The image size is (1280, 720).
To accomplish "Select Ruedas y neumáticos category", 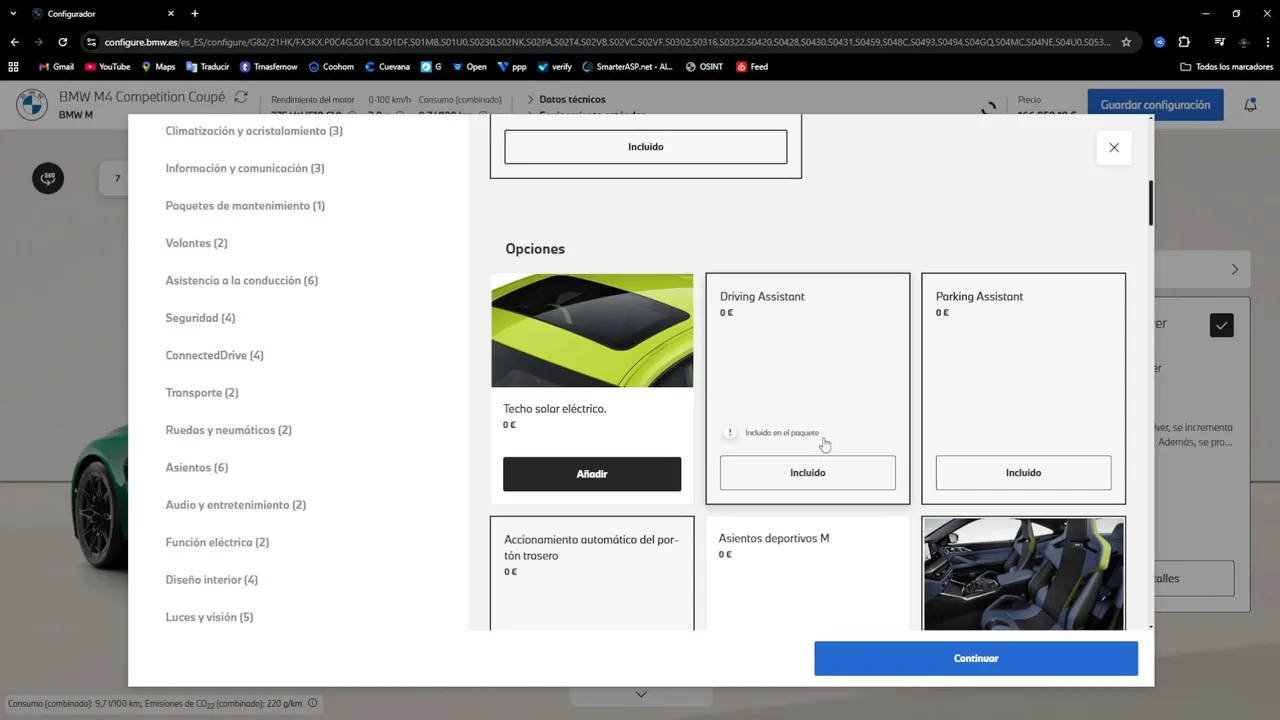I will (228, 430).
